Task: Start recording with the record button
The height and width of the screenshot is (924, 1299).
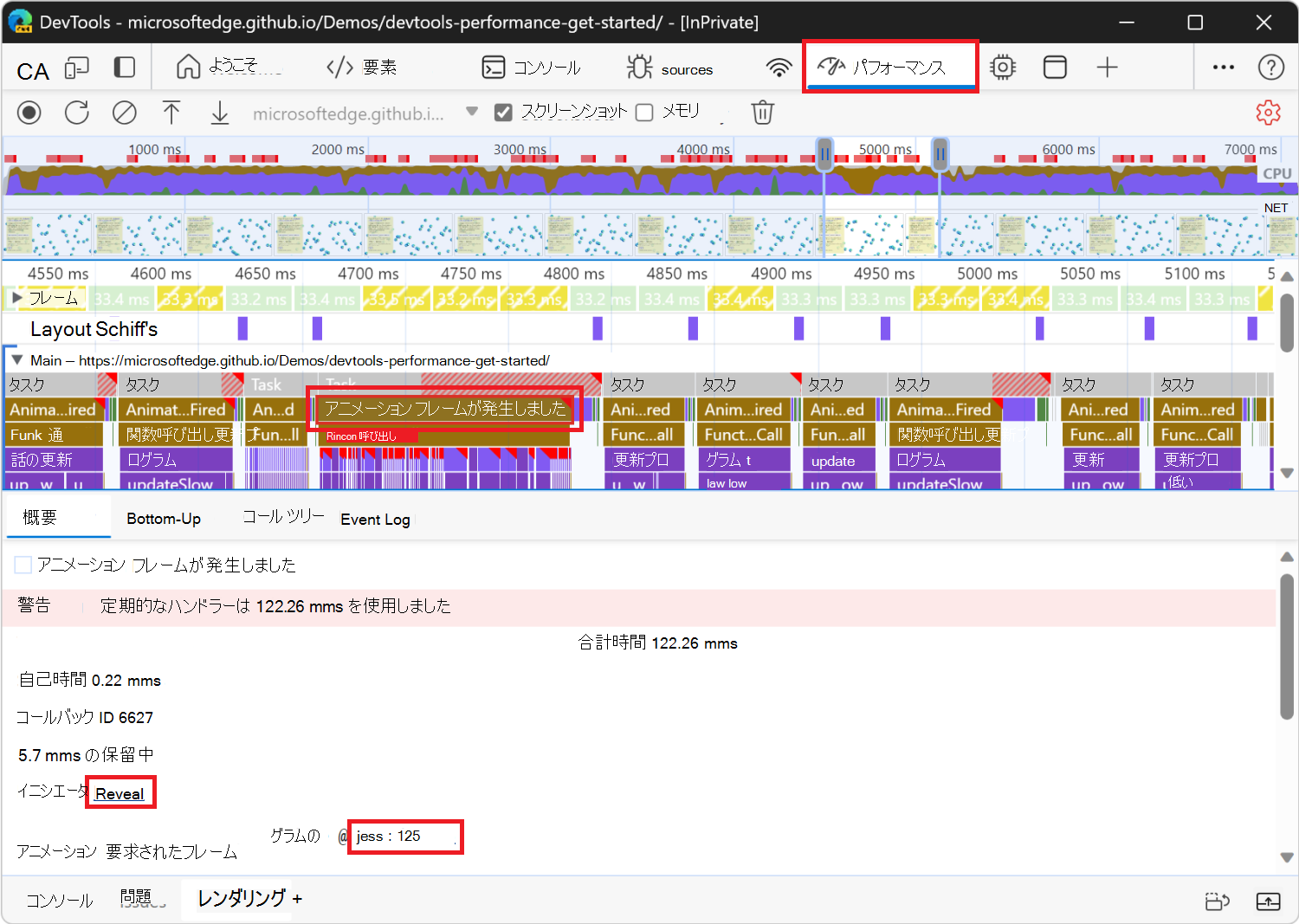Action: pyautogui.click(x=29, y=113)
